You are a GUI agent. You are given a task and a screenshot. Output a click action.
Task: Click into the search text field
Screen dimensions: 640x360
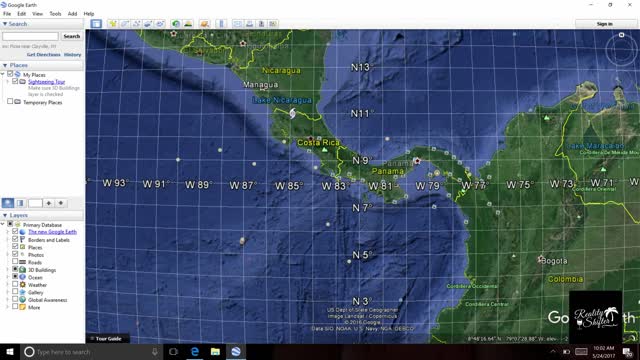30,36
